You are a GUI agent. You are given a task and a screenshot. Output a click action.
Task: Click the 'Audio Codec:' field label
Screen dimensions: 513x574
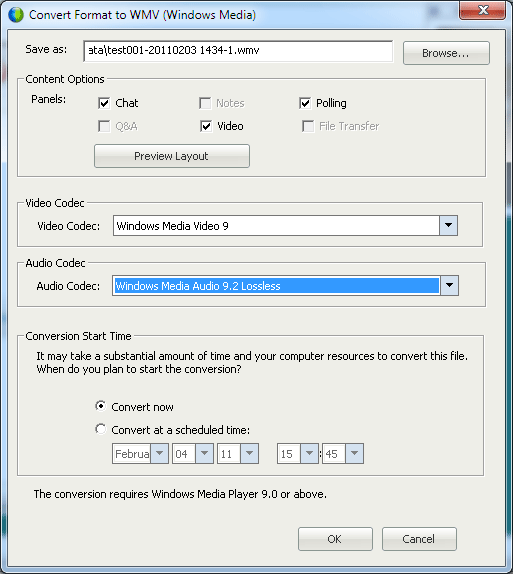pyautogui.click(x=68, y=286)
